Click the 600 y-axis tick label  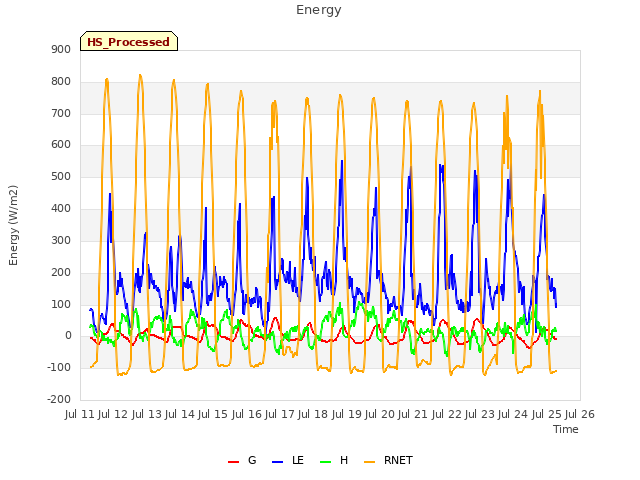[x=61, y=144]
